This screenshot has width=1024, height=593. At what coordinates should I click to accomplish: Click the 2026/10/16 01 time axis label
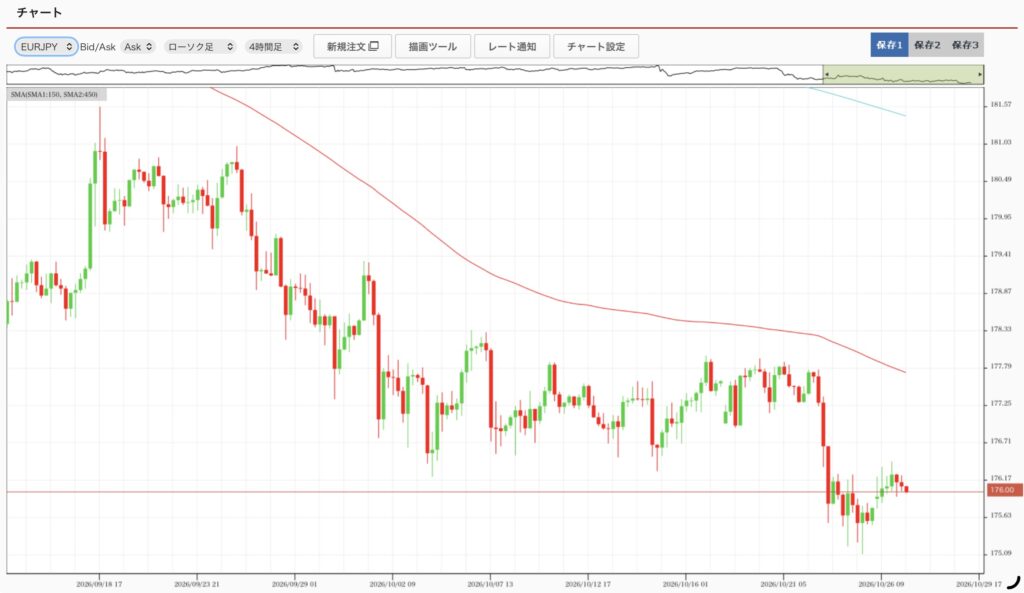tap(686, 584)
